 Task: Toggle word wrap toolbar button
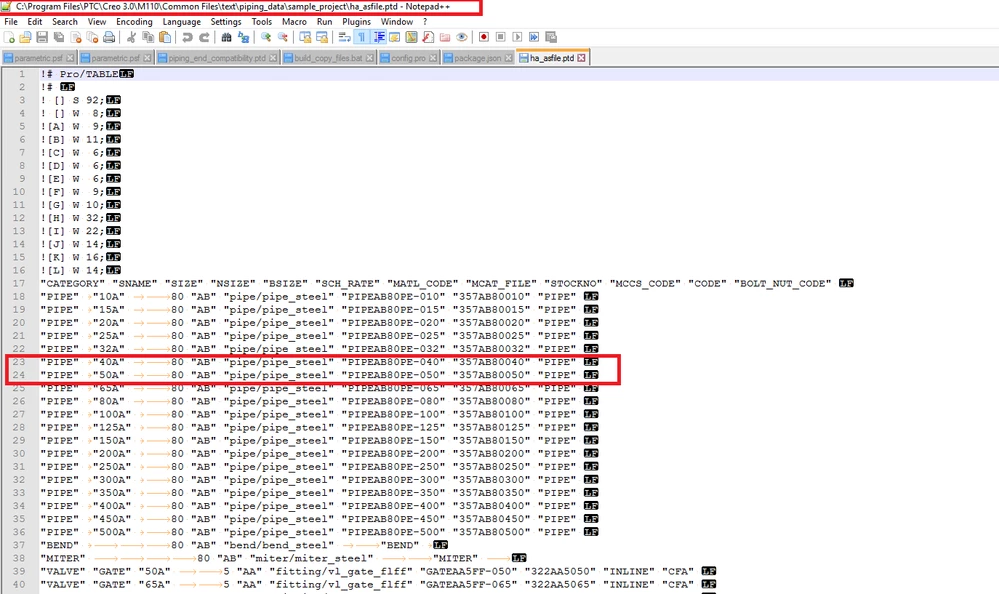coord(345,37)
